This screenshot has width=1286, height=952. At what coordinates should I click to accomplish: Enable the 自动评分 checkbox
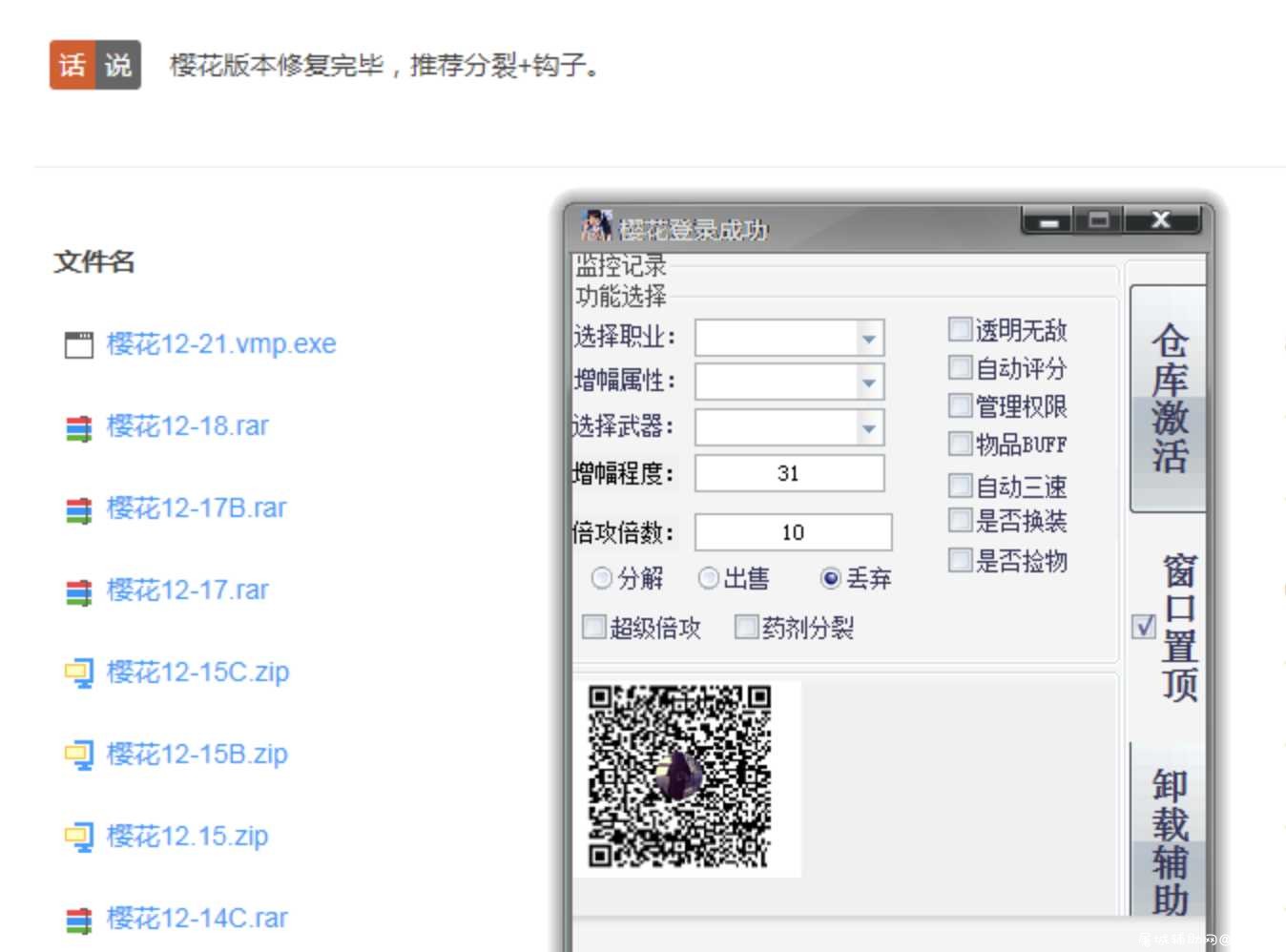960,367
